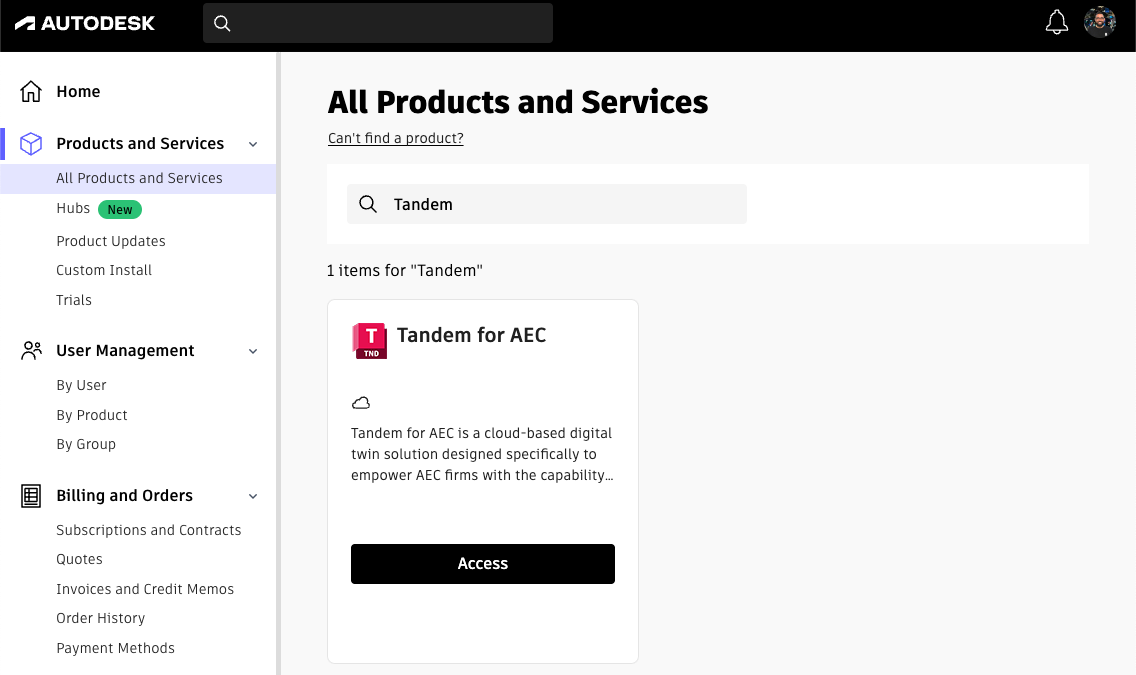The height and width of the screenshot is (675, 1136).
Task: Click the magnifier icon in the product search field
Action: (x=368, y=203)
